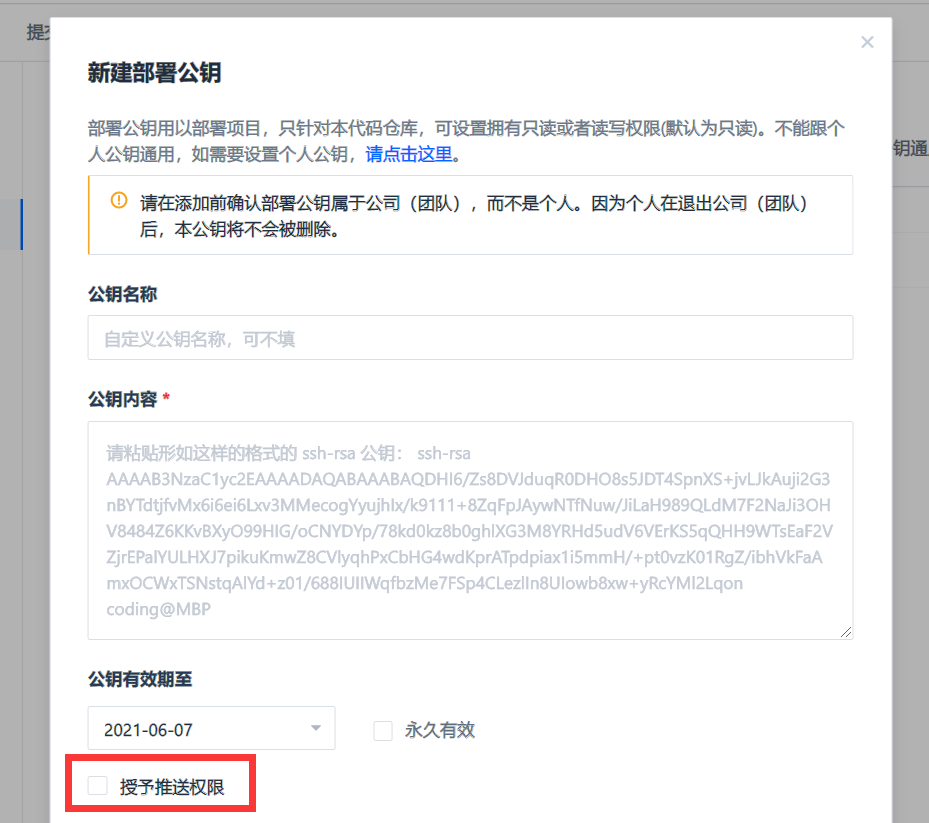This screenshot has height=823, width=929.
Task: Focus the 公钥名称 input field
Action: (470, 339)
